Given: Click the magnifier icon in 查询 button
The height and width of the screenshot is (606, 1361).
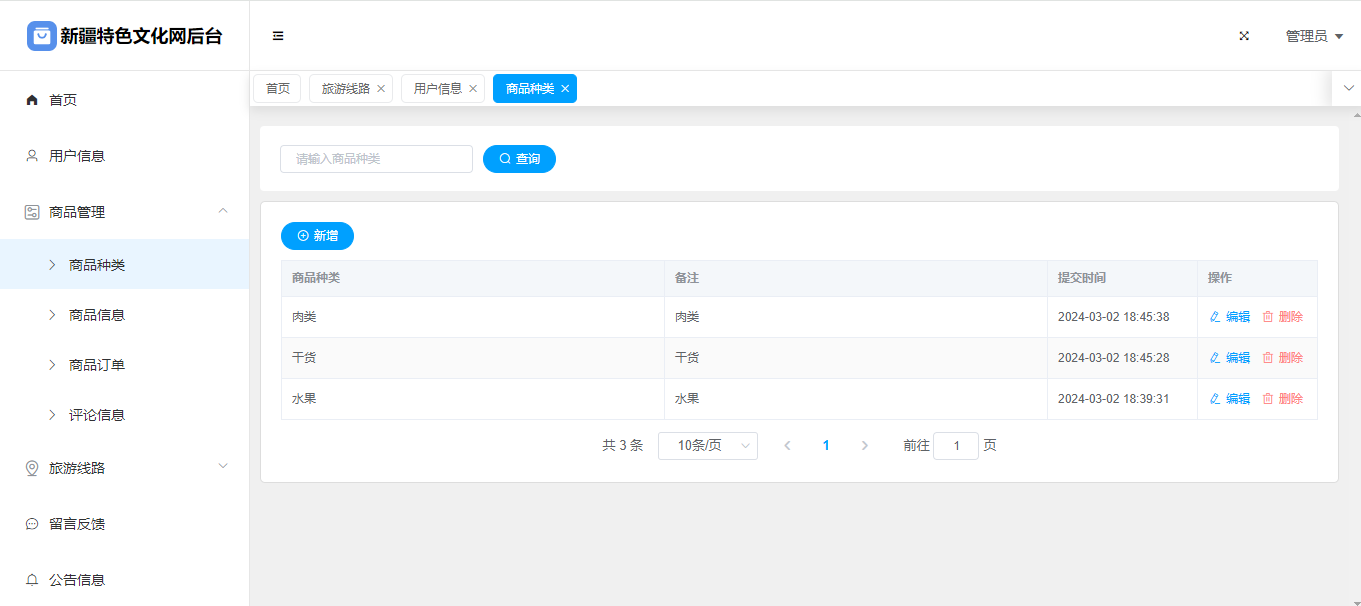Looking at the screenshot, I should tap(505, 159).
